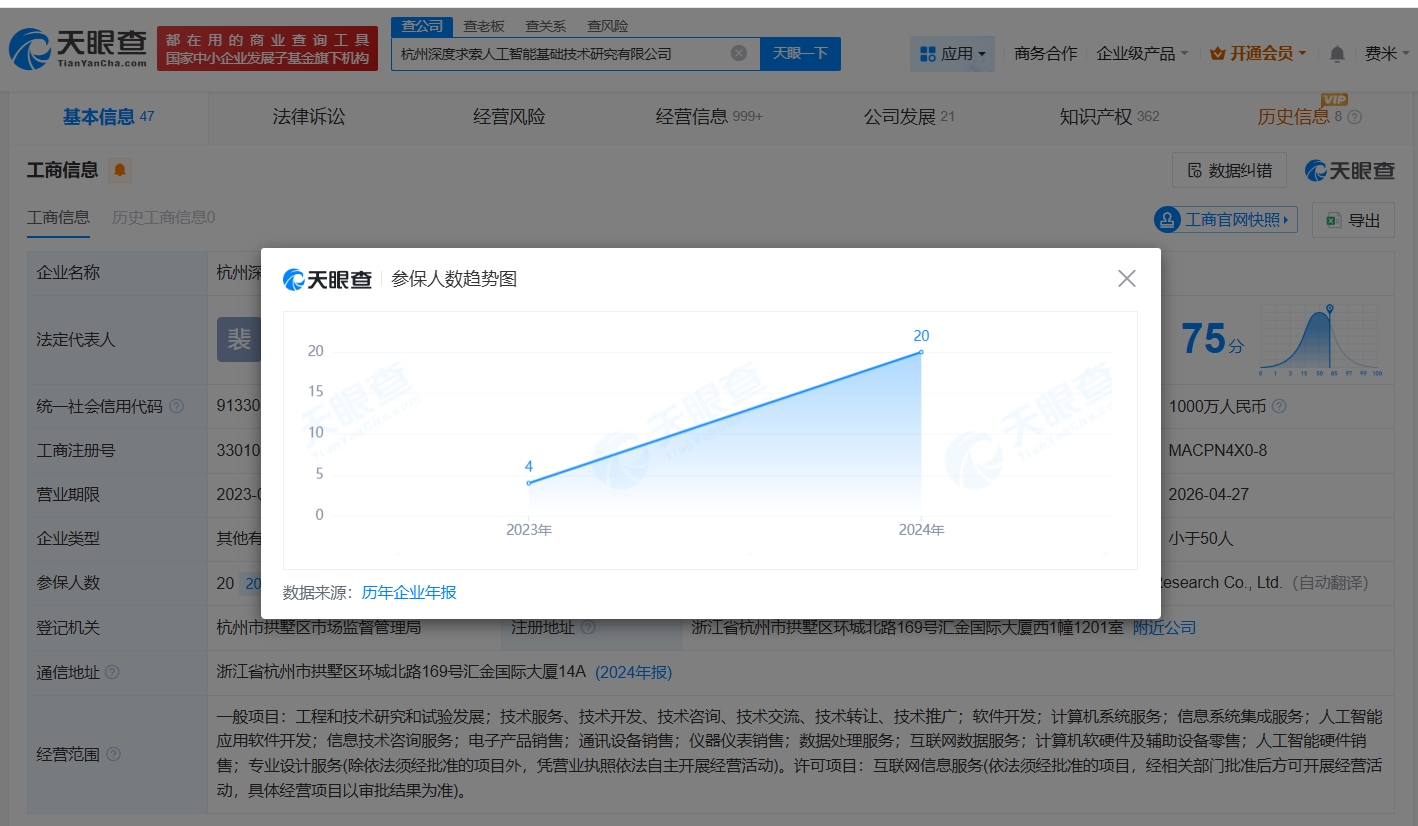Open the 法律诉讼 tab
The image size is (1418, 826).
tap(309, 117)
